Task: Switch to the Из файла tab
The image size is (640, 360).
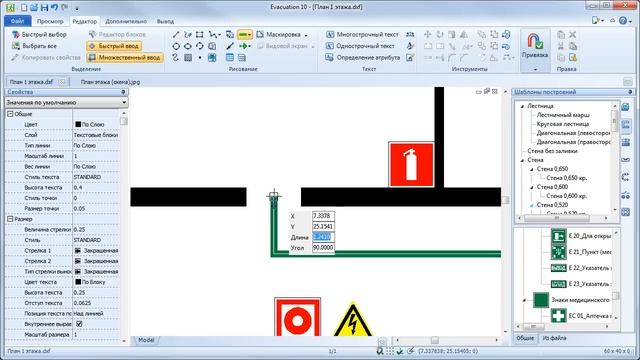Action: click(x=554, y=338)
